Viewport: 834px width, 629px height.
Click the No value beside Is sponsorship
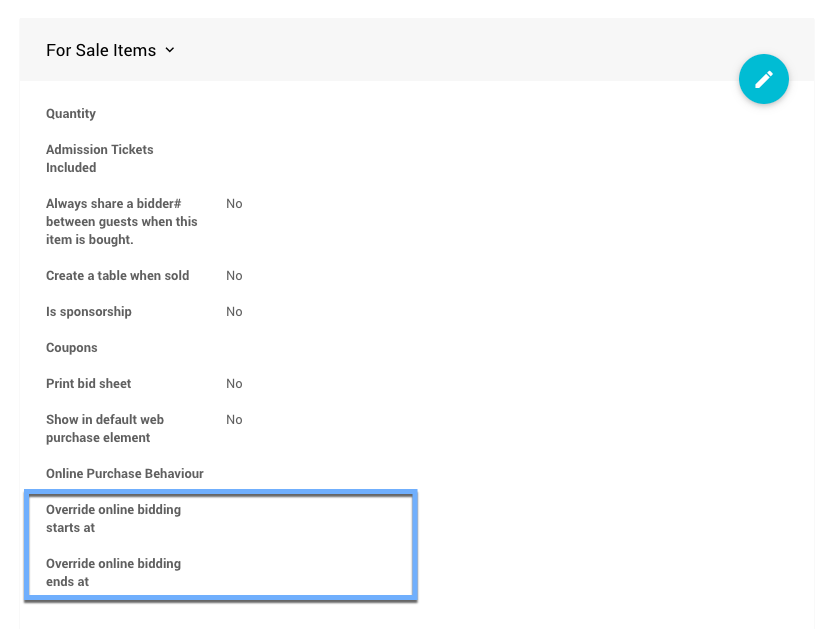point(234,312)
